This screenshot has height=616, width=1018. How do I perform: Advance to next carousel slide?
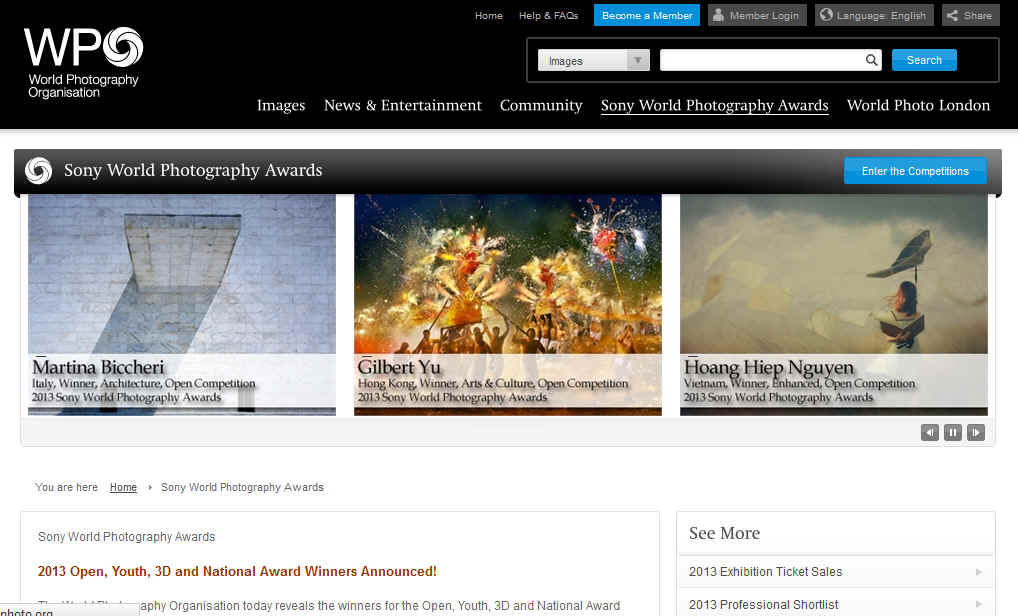pos(976,432)
